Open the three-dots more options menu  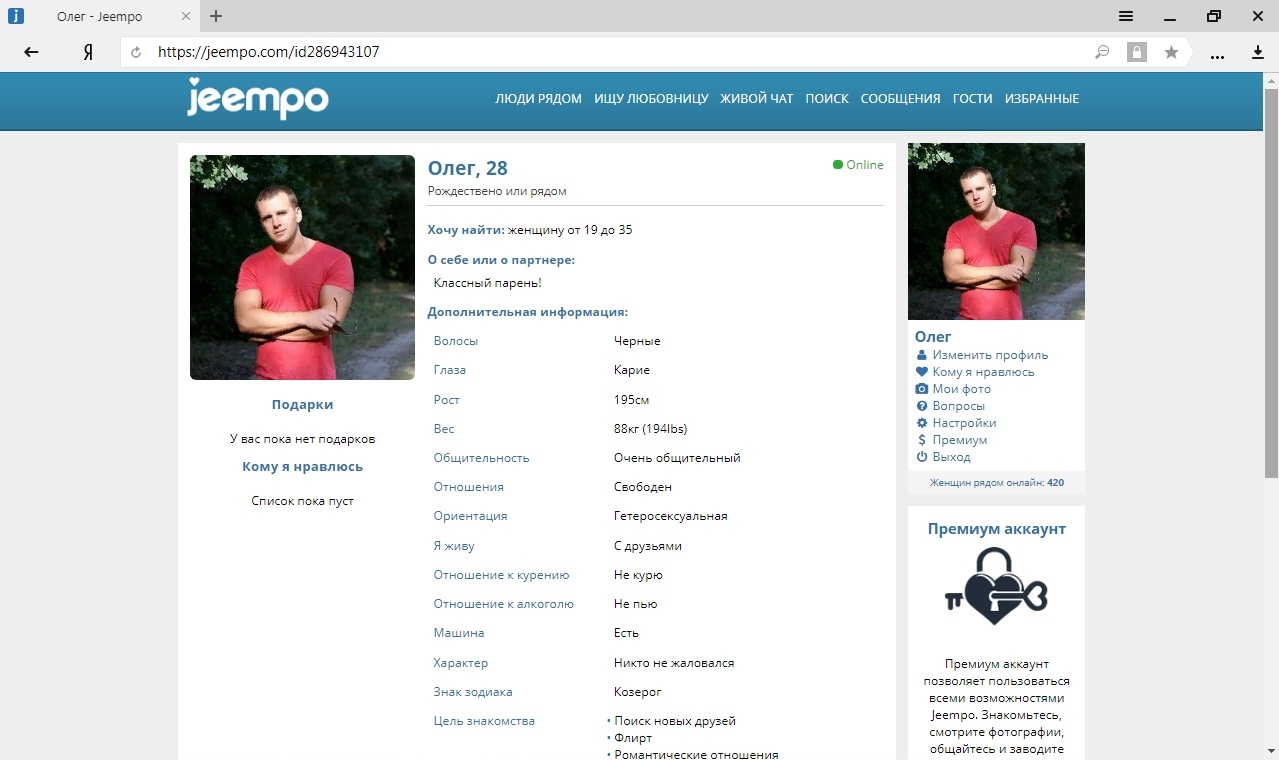tap(1217, 55)
